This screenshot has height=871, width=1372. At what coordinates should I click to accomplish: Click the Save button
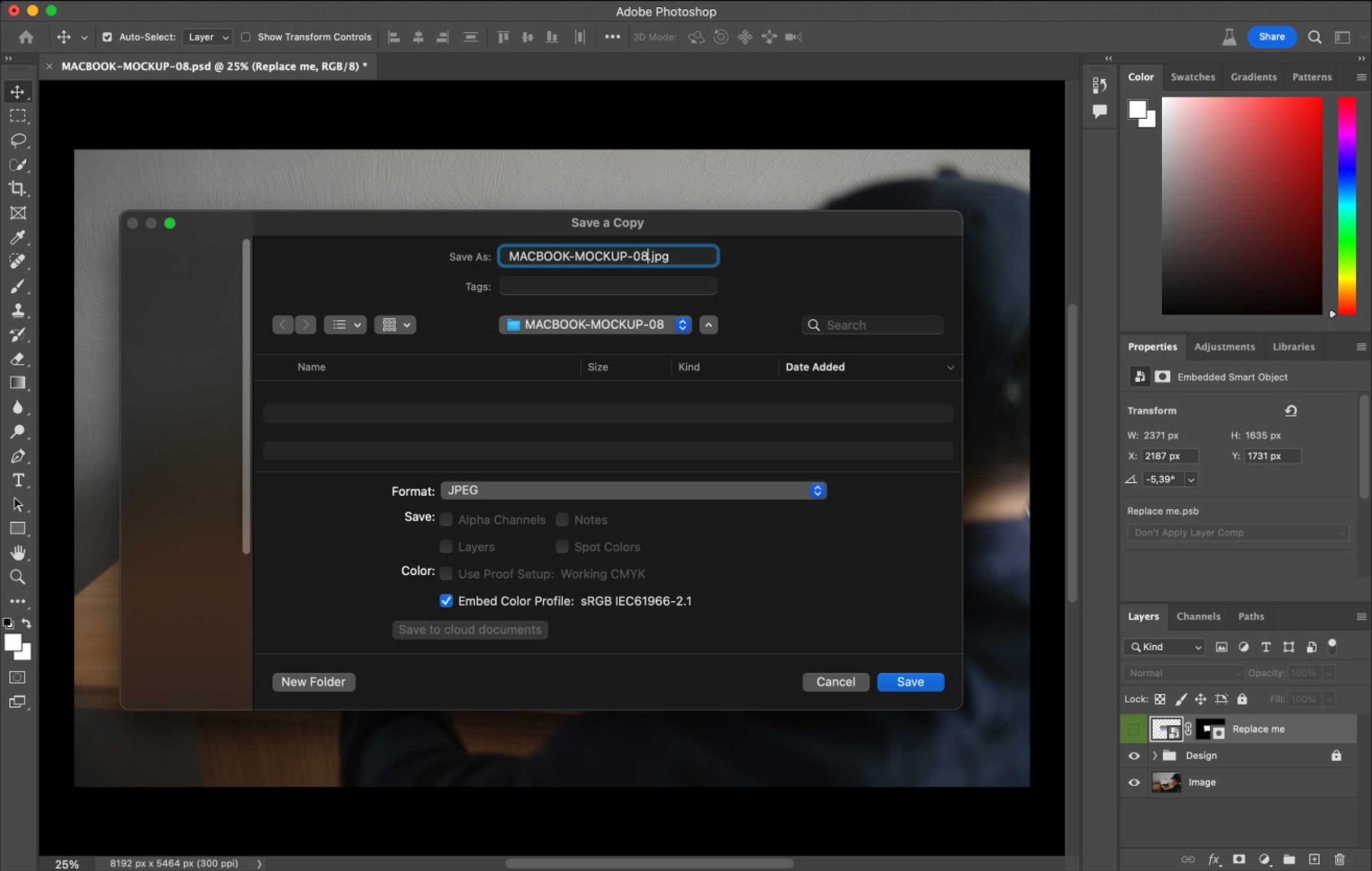tap(910, 682)
